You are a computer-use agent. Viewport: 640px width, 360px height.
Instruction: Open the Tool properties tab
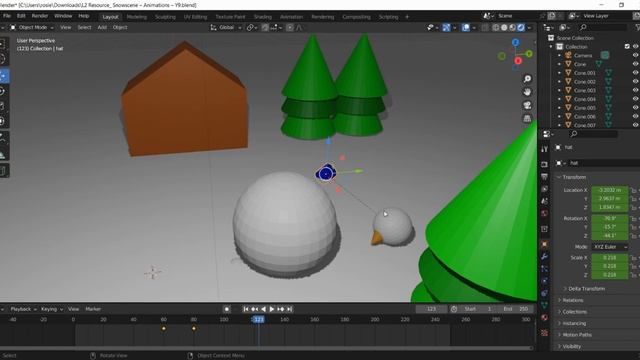click(x=544, y=149)
